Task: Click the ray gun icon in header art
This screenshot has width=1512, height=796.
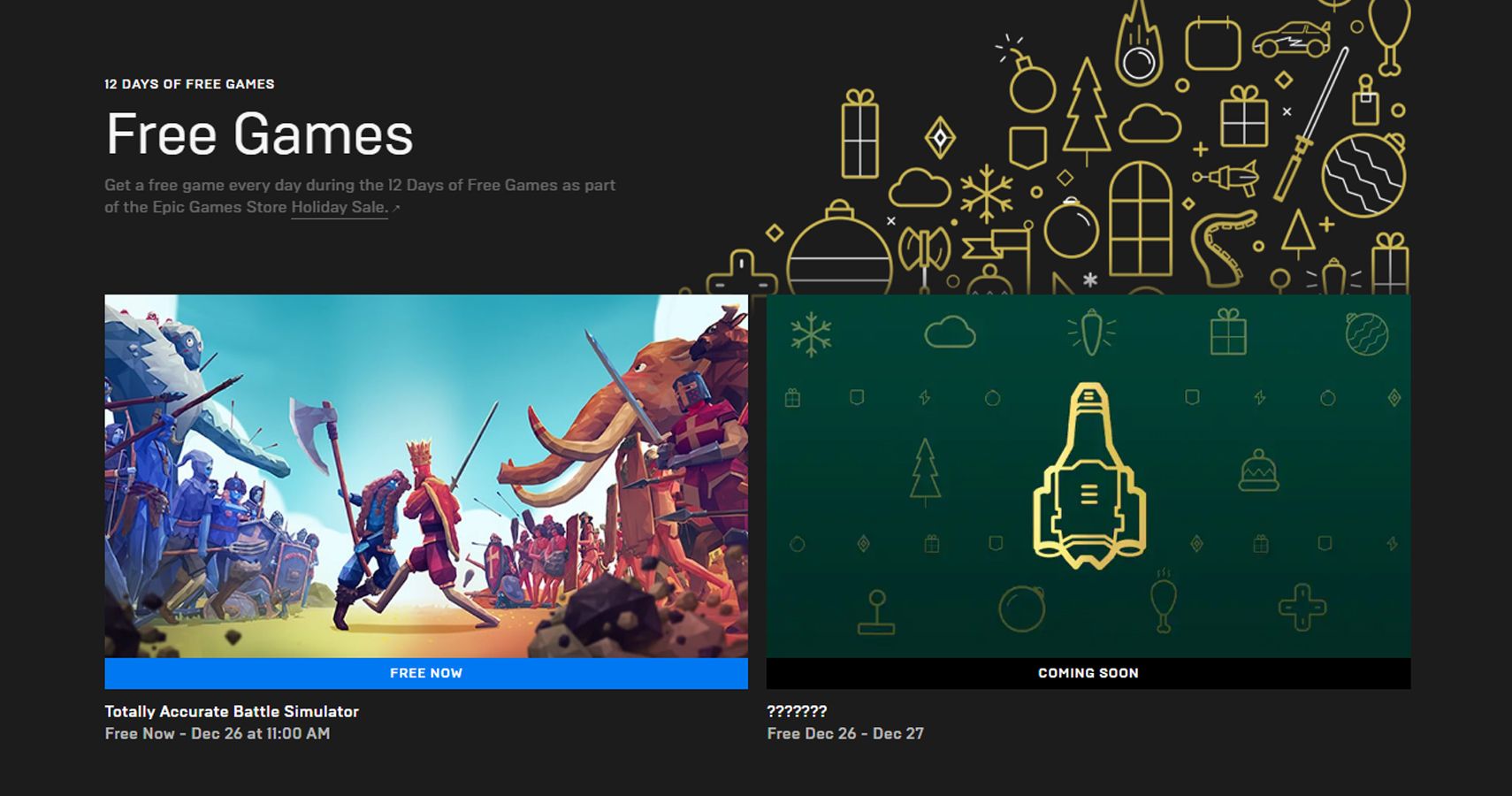Action: pyautogui.click(x=1227, y=178)
